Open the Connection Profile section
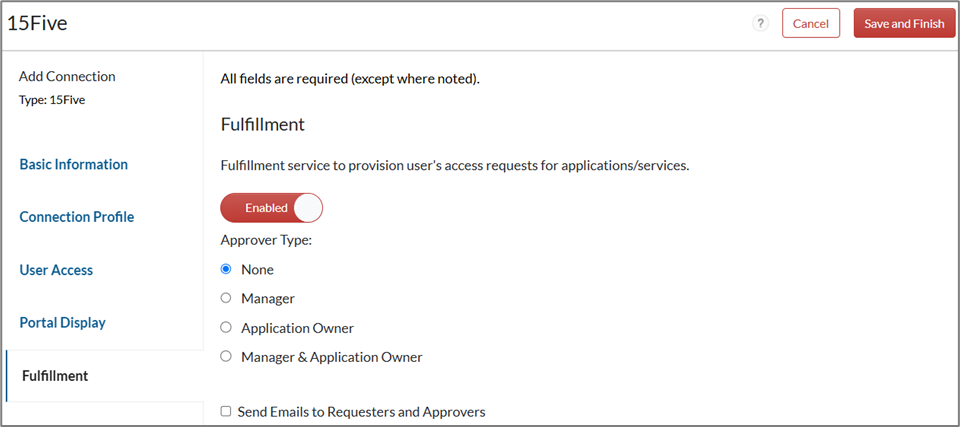Screen dimensions: 960x427 (77, 217)
